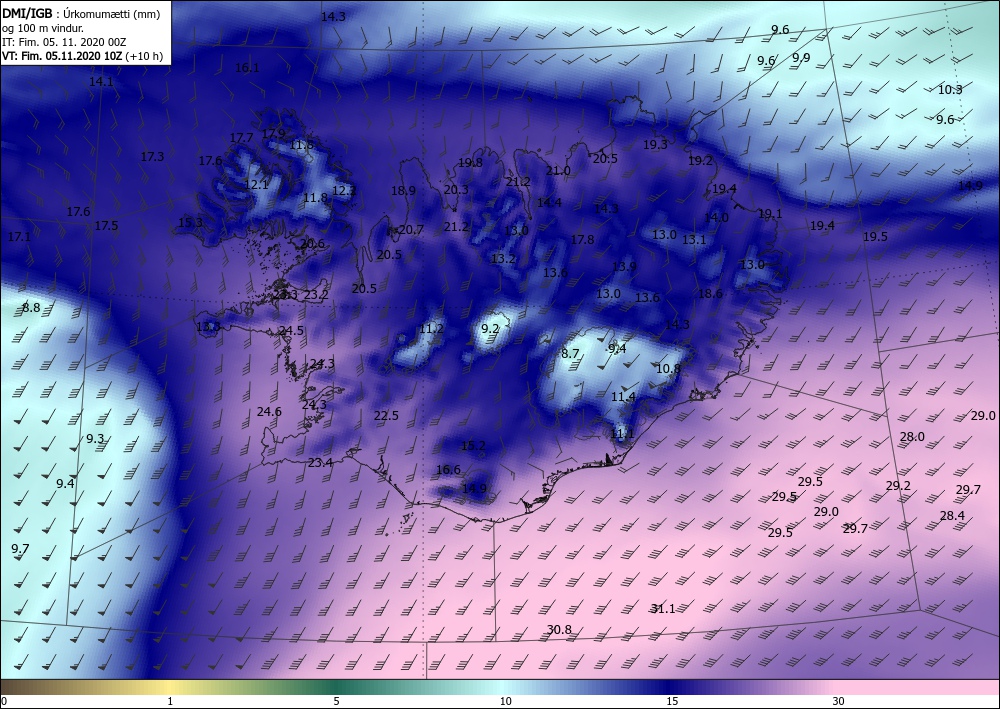Select the 8.8 value label
This screenshot has height=709, width=1000.
[31, 307]
